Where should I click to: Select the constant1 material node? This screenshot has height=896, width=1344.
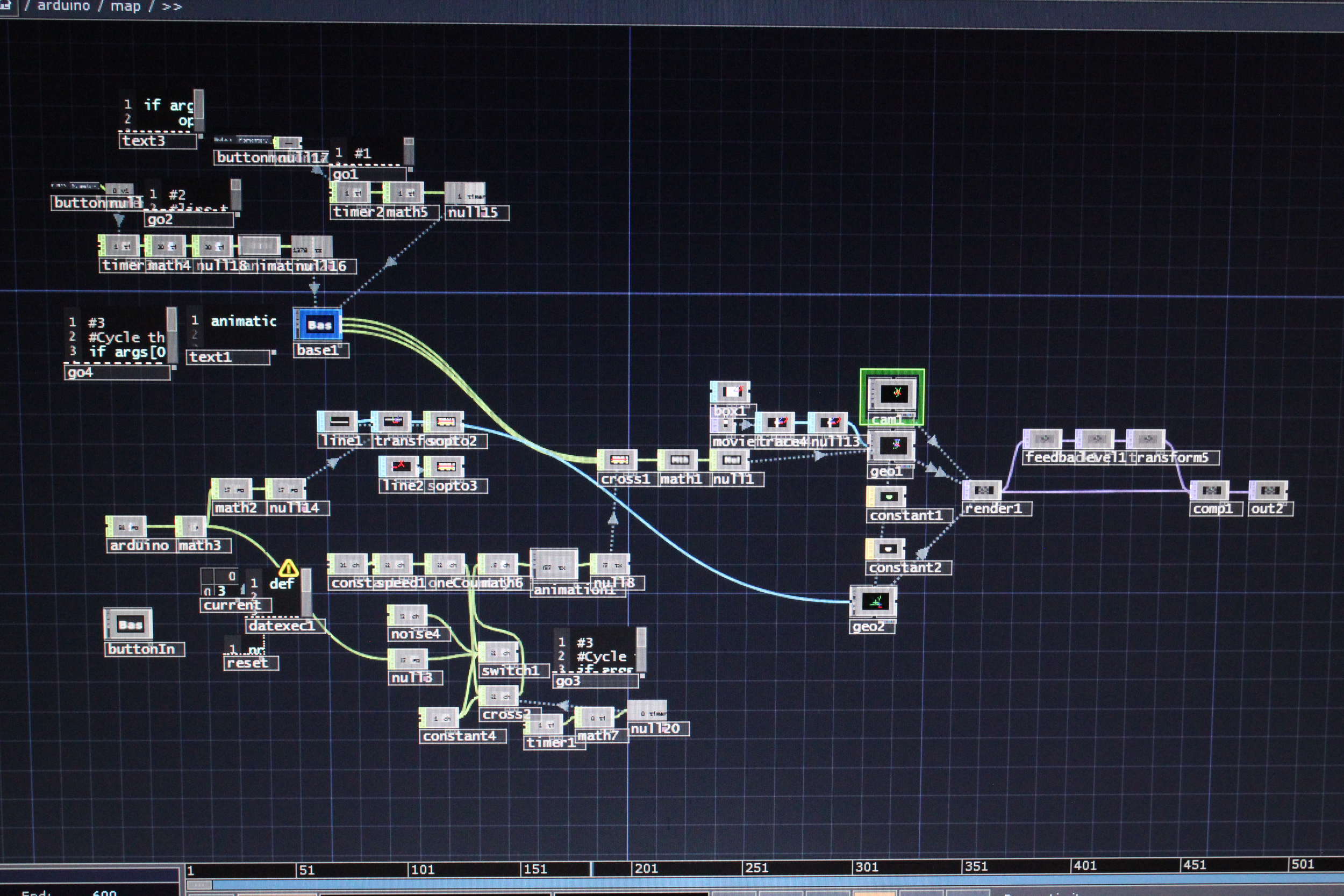coord(887,497)
